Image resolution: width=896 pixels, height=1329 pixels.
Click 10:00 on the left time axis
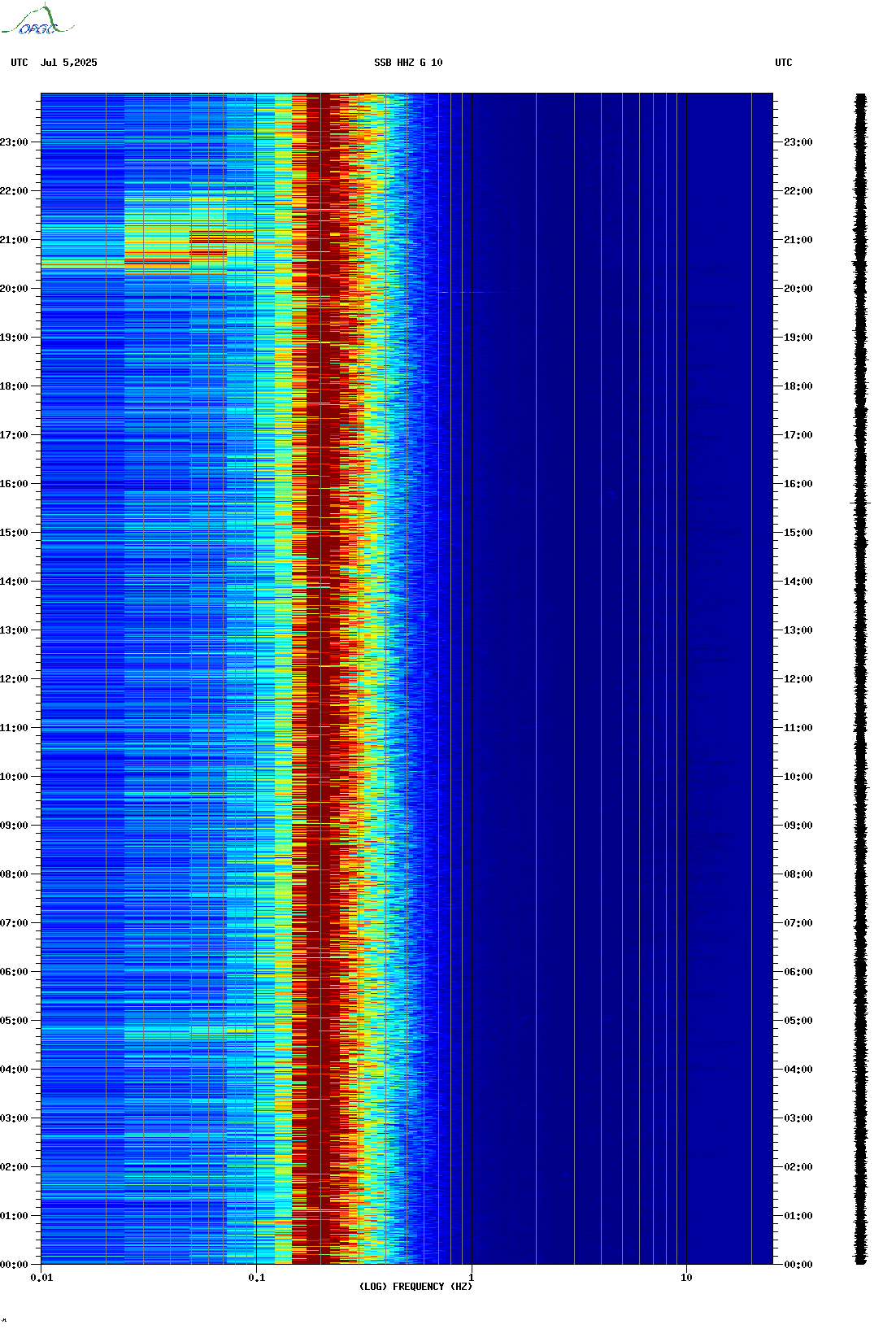tap(14, 777)
